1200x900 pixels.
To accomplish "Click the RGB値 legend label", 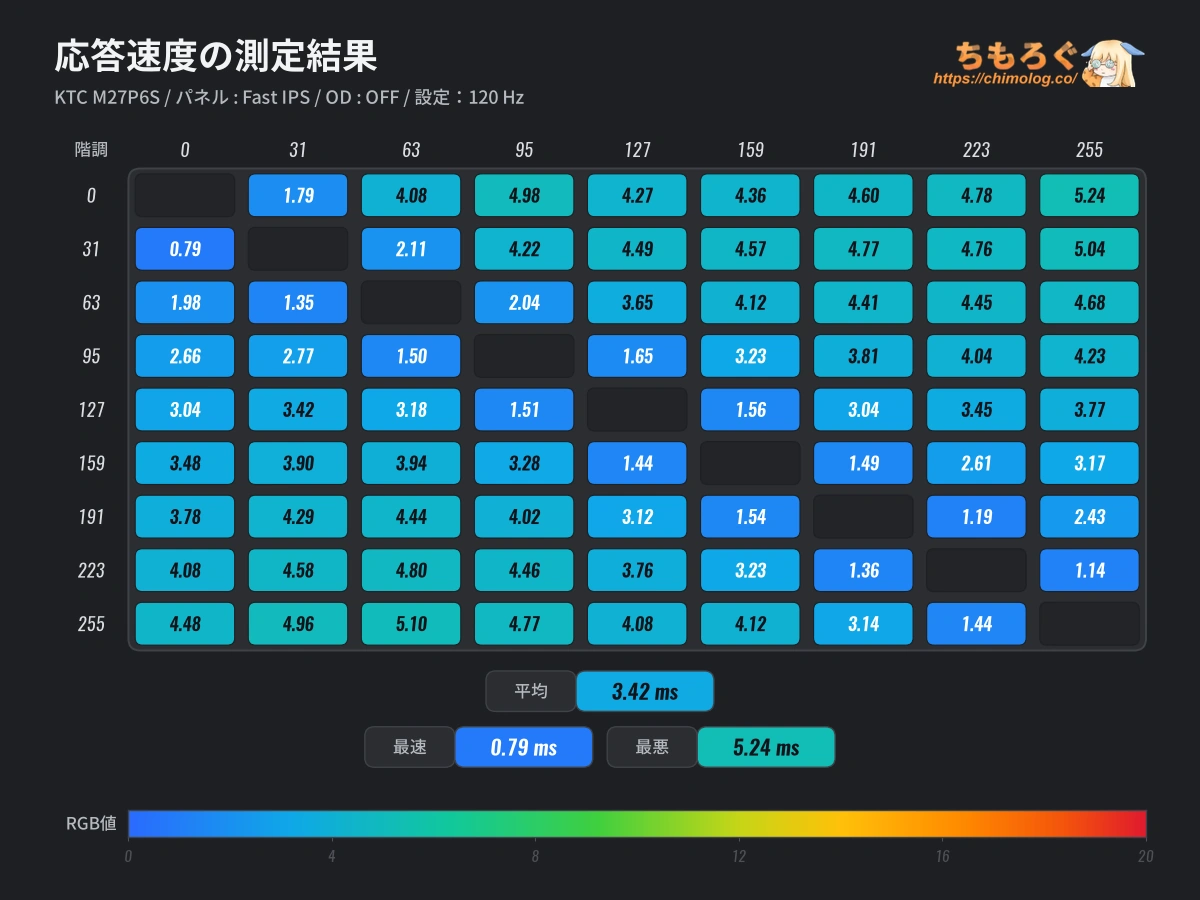I will (91, 824).
